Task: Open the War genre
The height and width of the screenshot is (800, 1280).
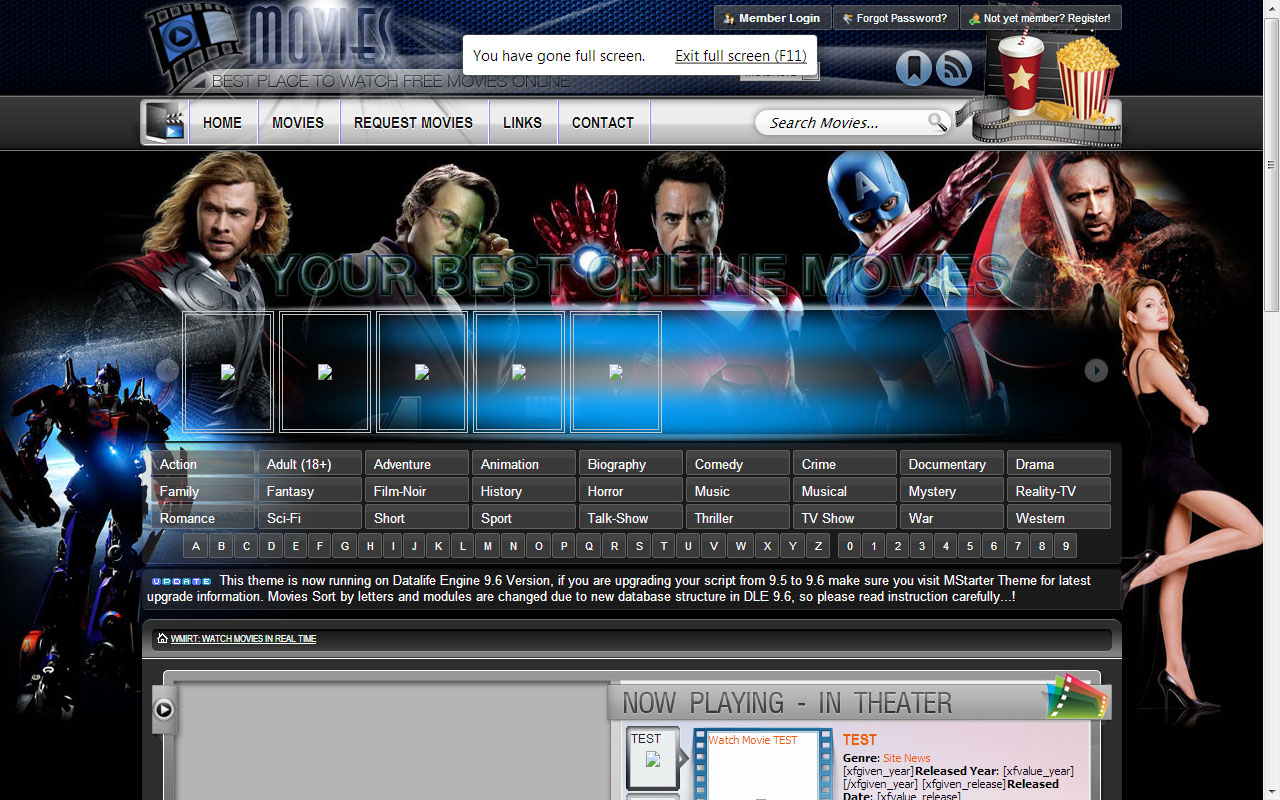Action: [952, 518]
